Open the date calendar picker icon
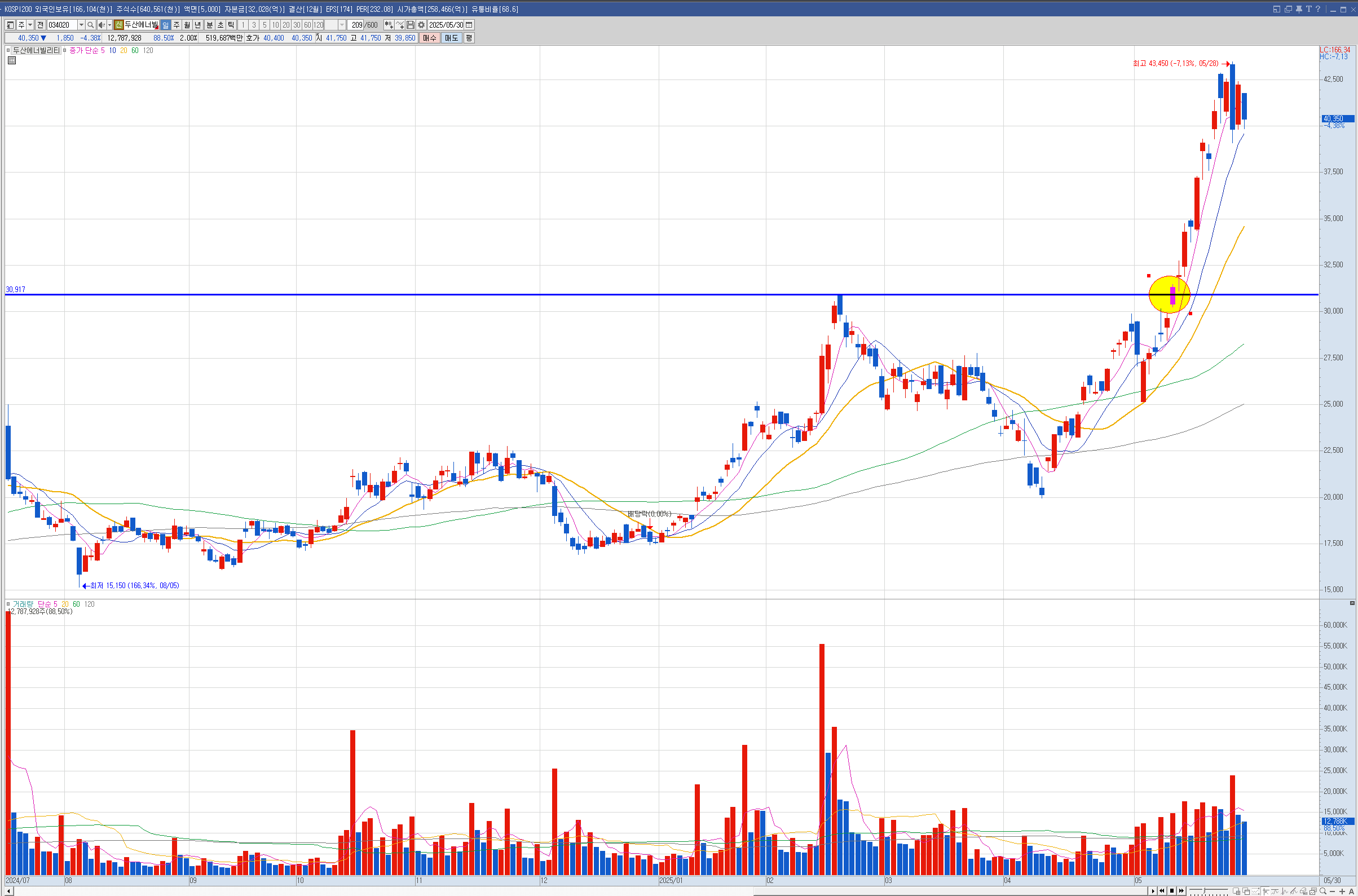 click(x=469, y=25)
